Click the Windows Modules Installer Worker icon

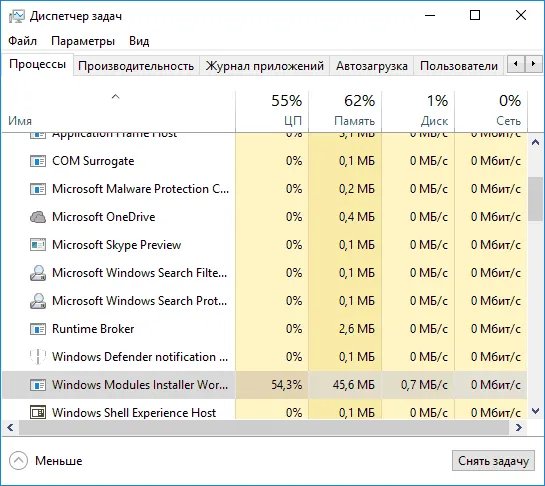(x=38, y=385)
